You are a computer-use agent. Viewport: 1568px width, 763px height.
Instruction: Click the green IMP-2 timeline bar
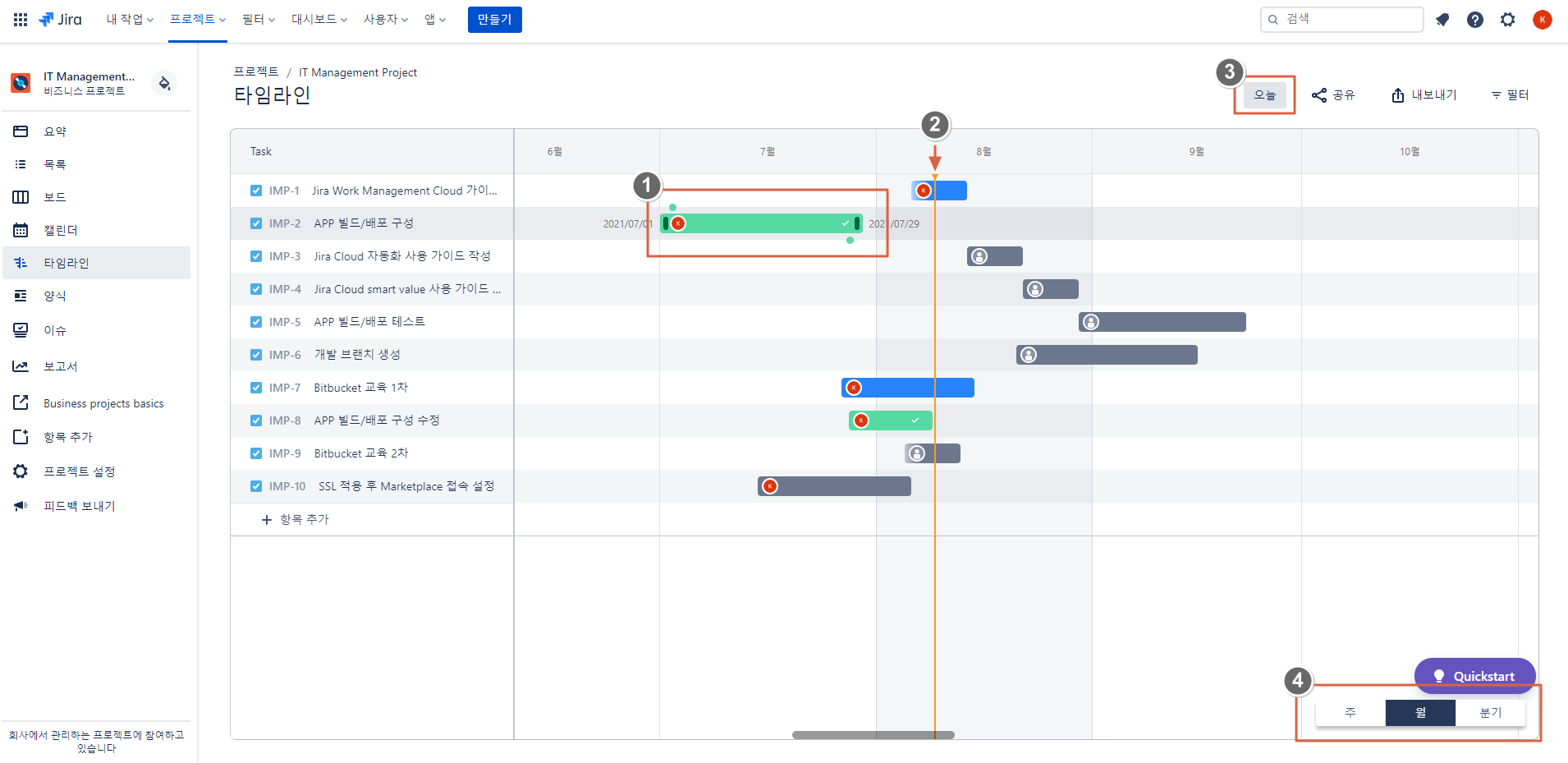tap(761, 223)
